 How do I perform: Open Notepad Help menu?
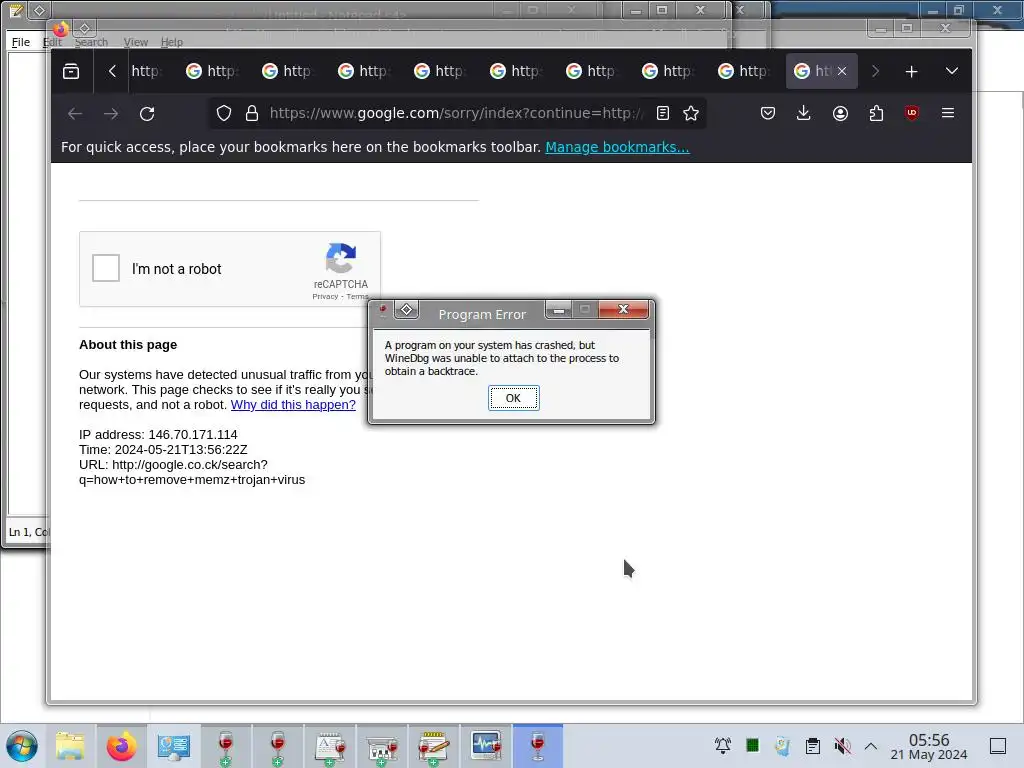[x=172, y=42]
